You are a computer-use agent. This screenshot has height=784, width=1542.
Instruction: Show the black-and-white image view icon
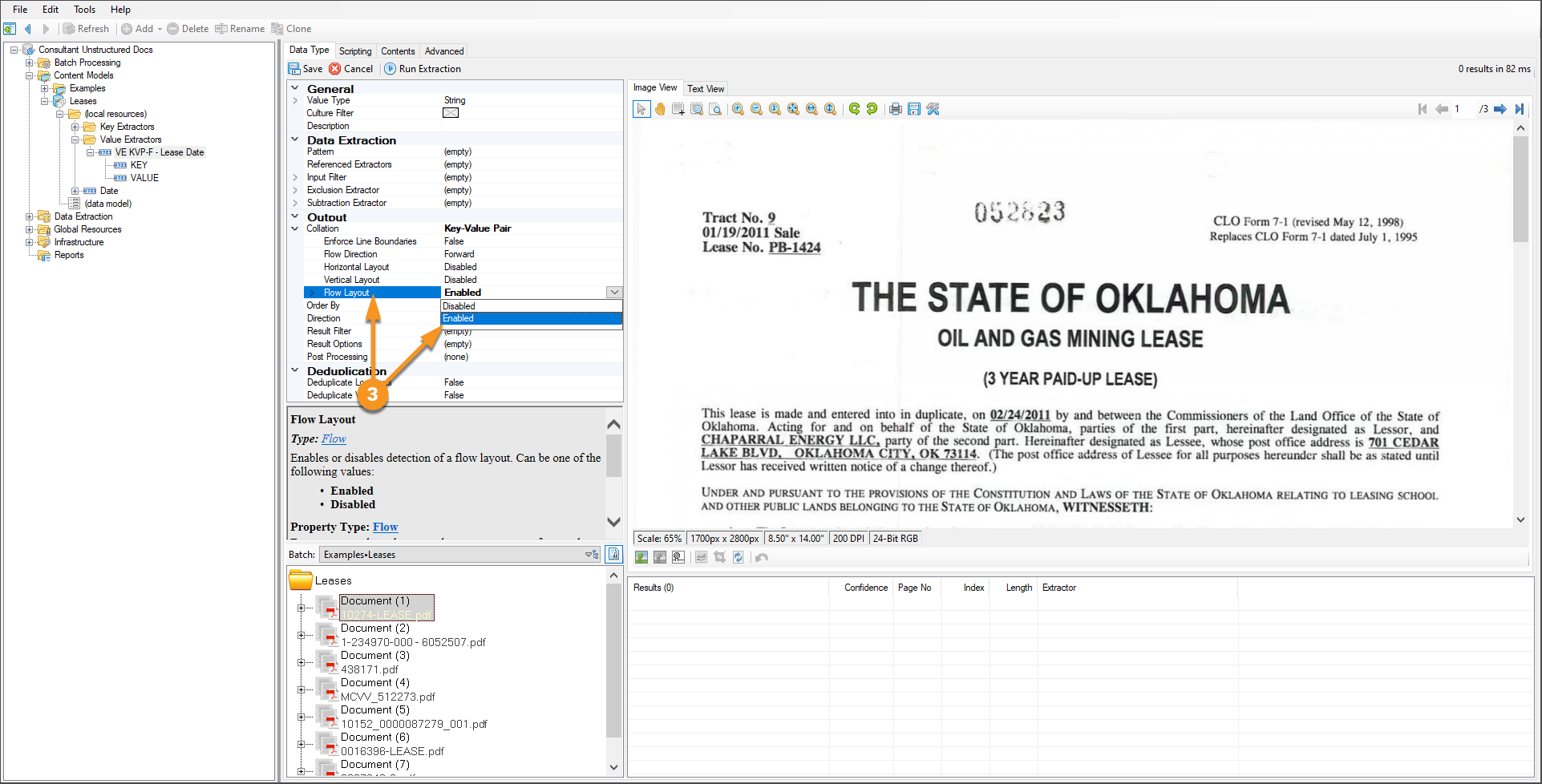pyautogui.click(x=678, y=557)
